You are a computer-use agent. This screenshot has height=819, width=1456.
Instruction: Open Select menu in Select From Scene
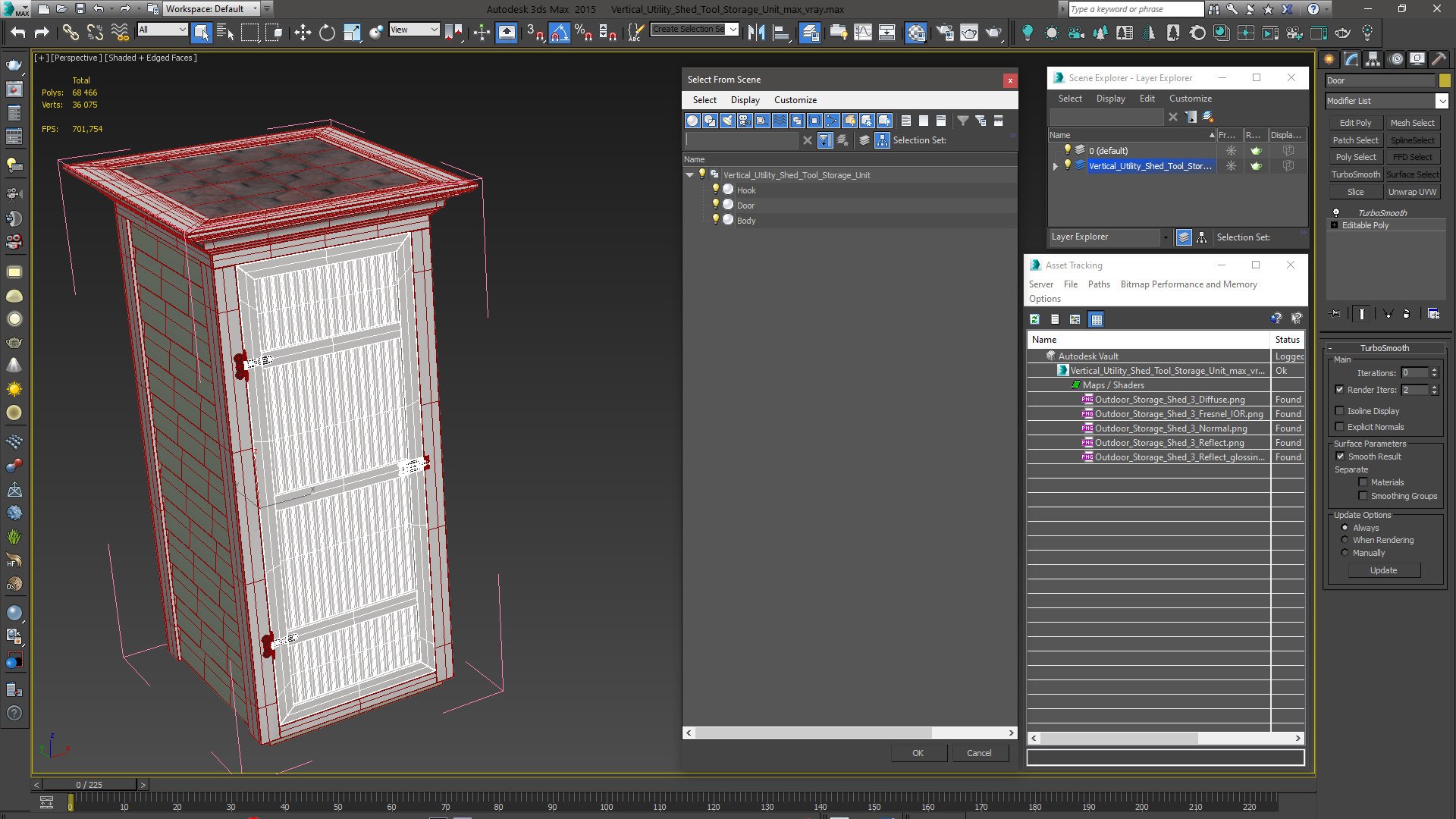pos(704,100)
